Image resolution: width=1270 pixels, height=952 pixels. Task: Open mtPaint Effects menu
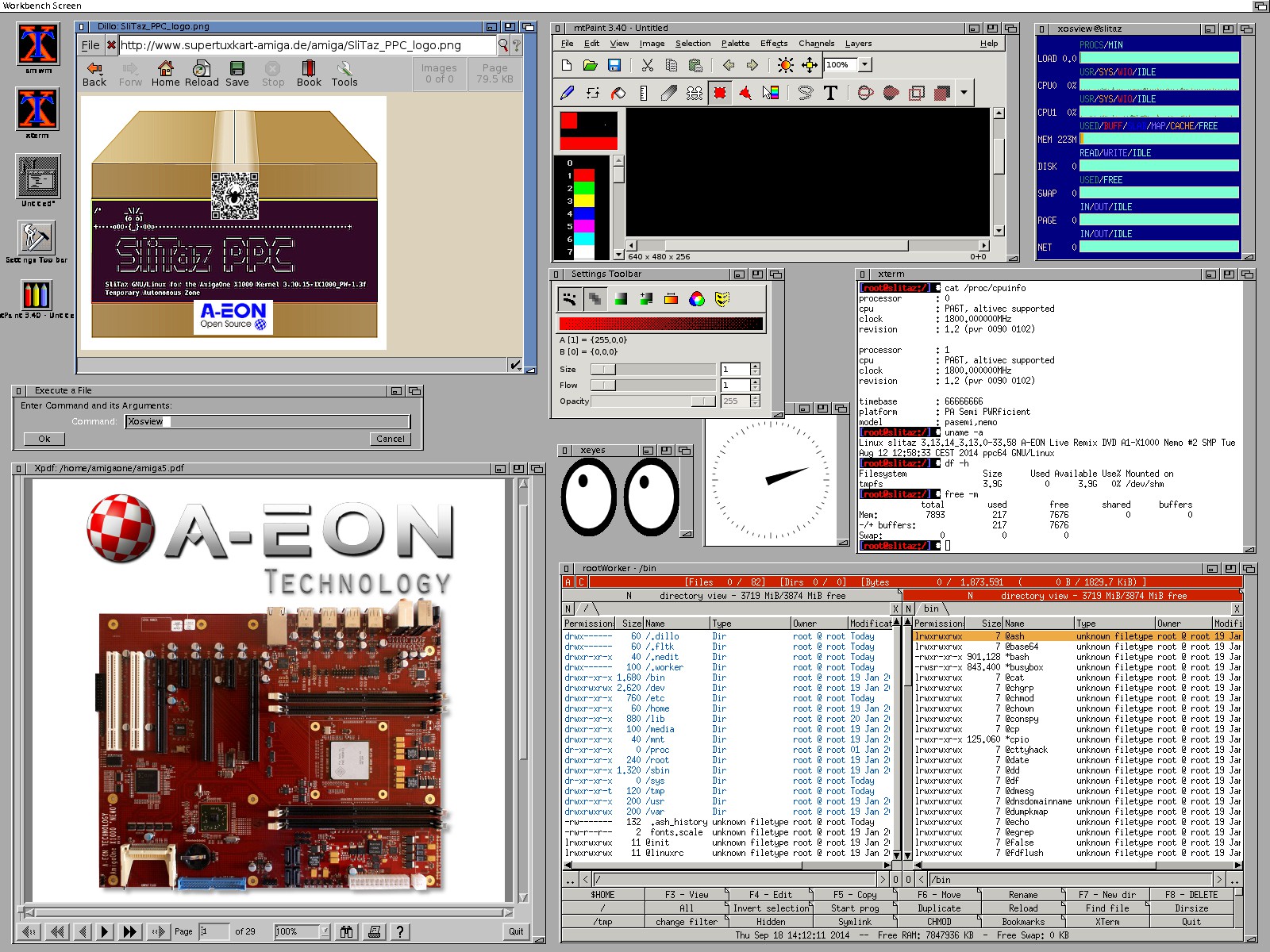774,44
